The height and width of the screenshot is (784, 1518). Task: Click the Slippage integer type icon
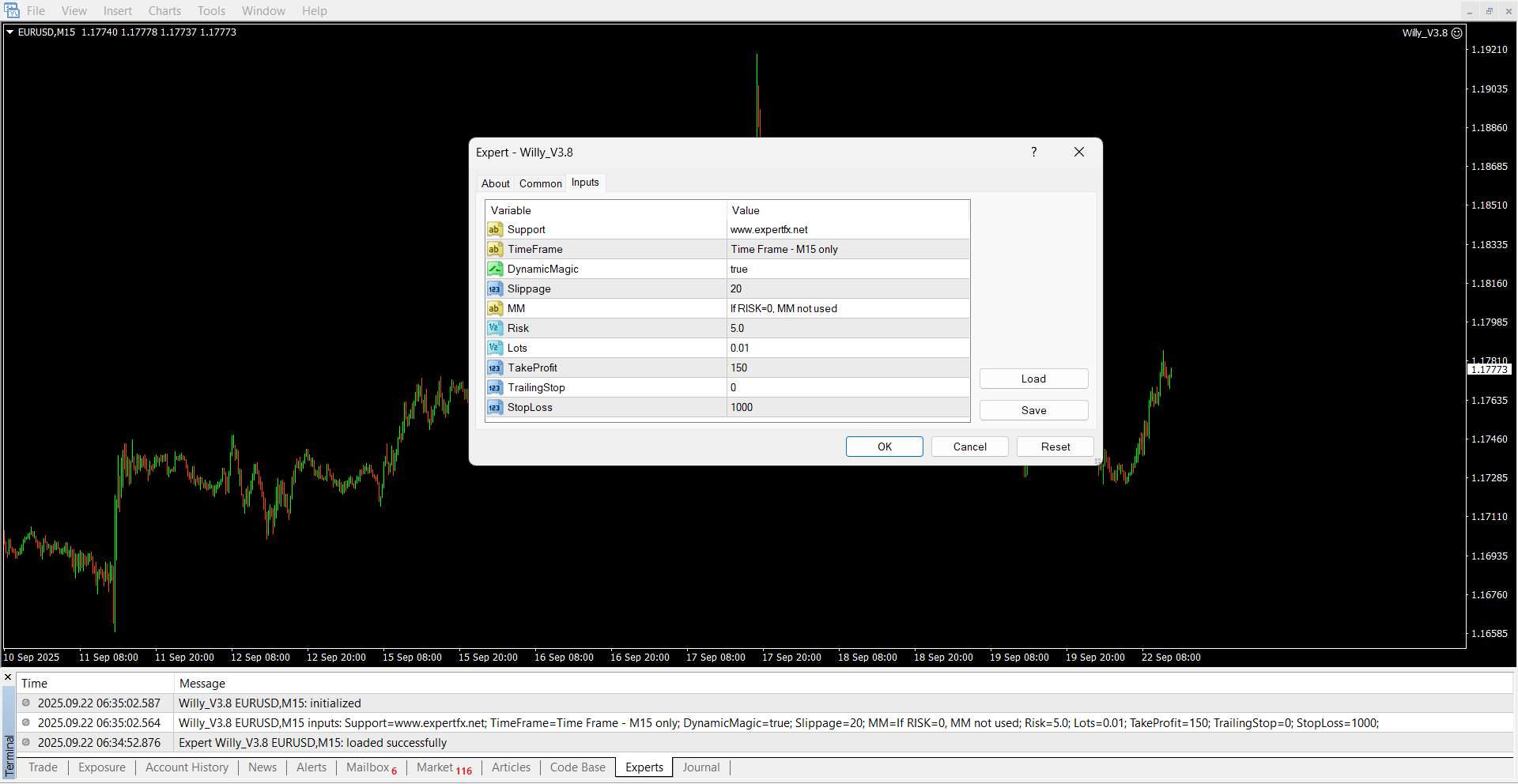point(495,289)
